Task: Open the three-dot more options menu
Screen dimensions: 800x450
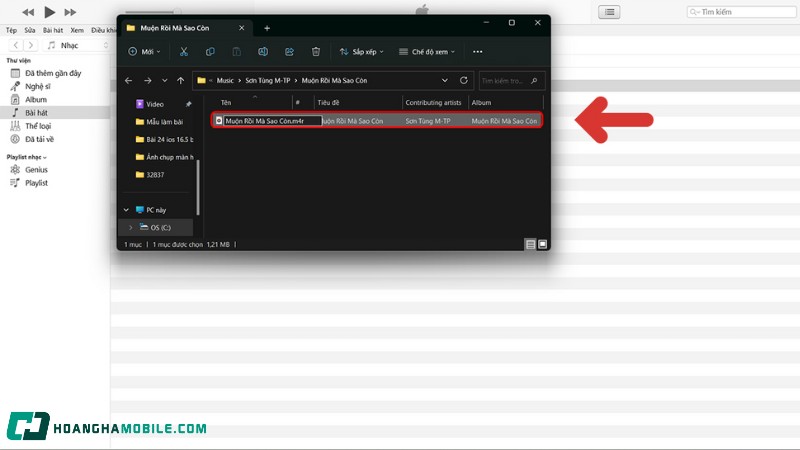Action: click(478, 52)
